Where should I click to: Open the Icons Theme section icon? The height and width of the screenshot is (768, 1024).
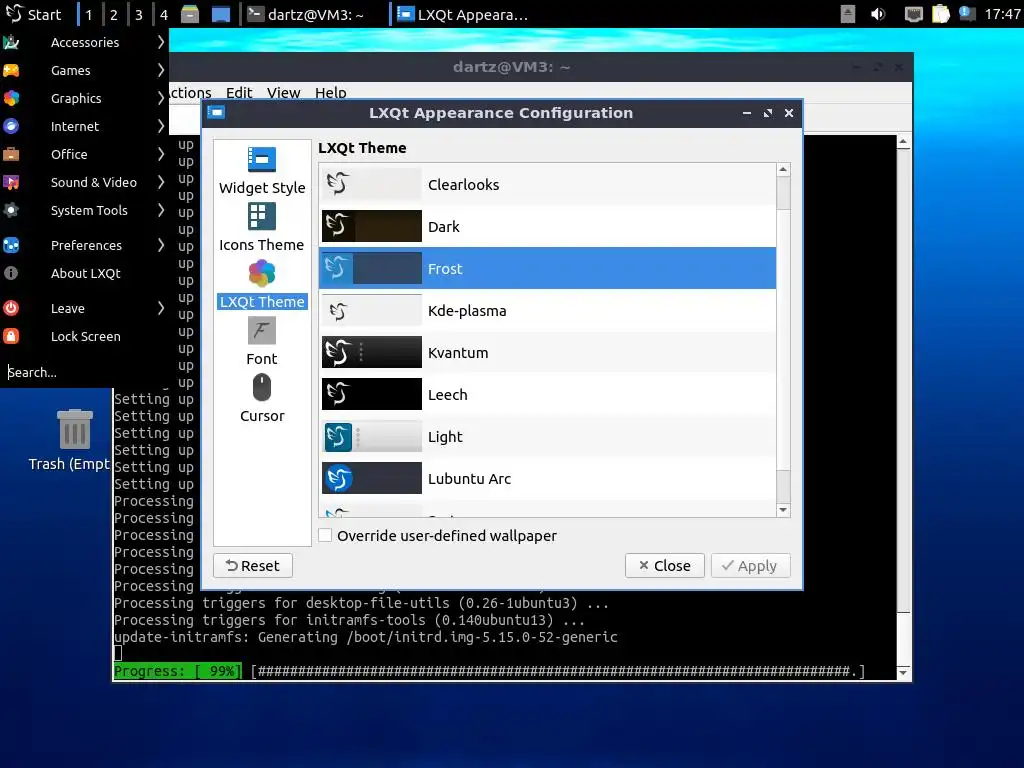(262, 216)
